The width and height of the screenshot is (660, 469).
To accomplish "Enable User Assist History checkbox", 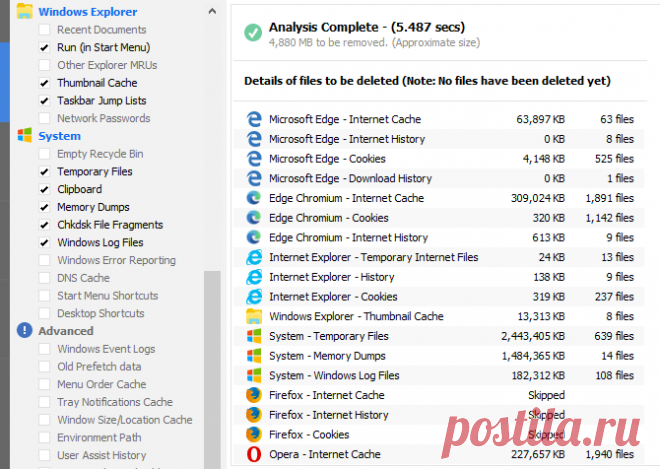I will [44, 455].
